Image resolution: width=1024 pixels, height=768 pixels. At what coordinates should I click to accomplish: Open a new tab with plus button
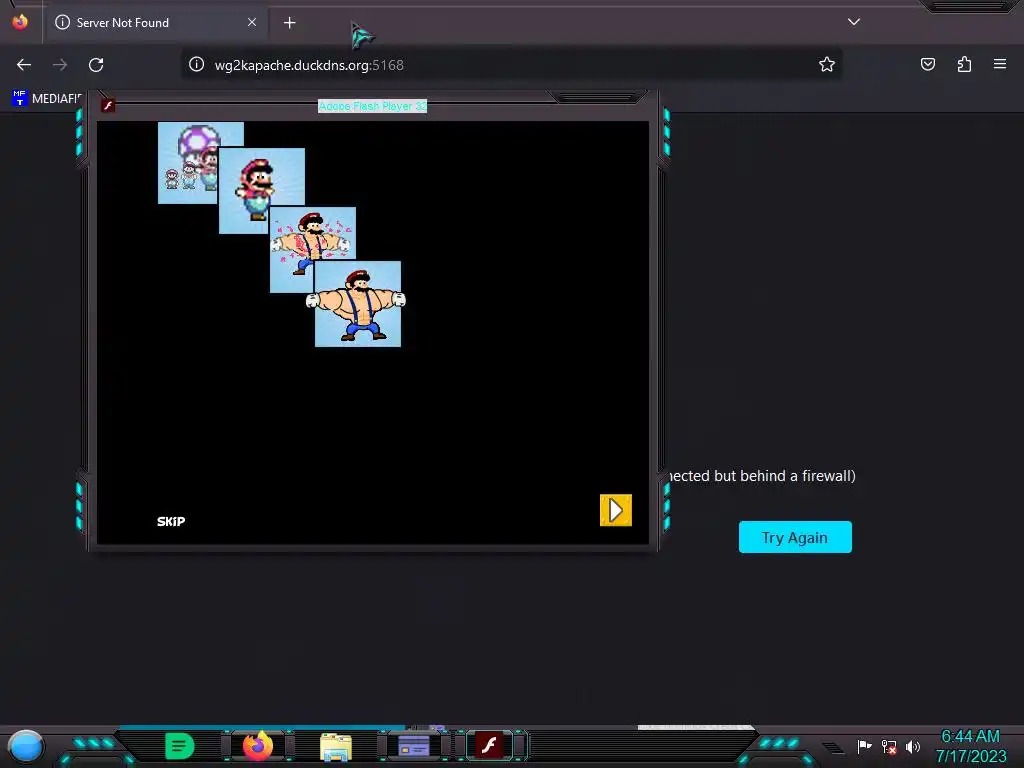pos(289,23)
